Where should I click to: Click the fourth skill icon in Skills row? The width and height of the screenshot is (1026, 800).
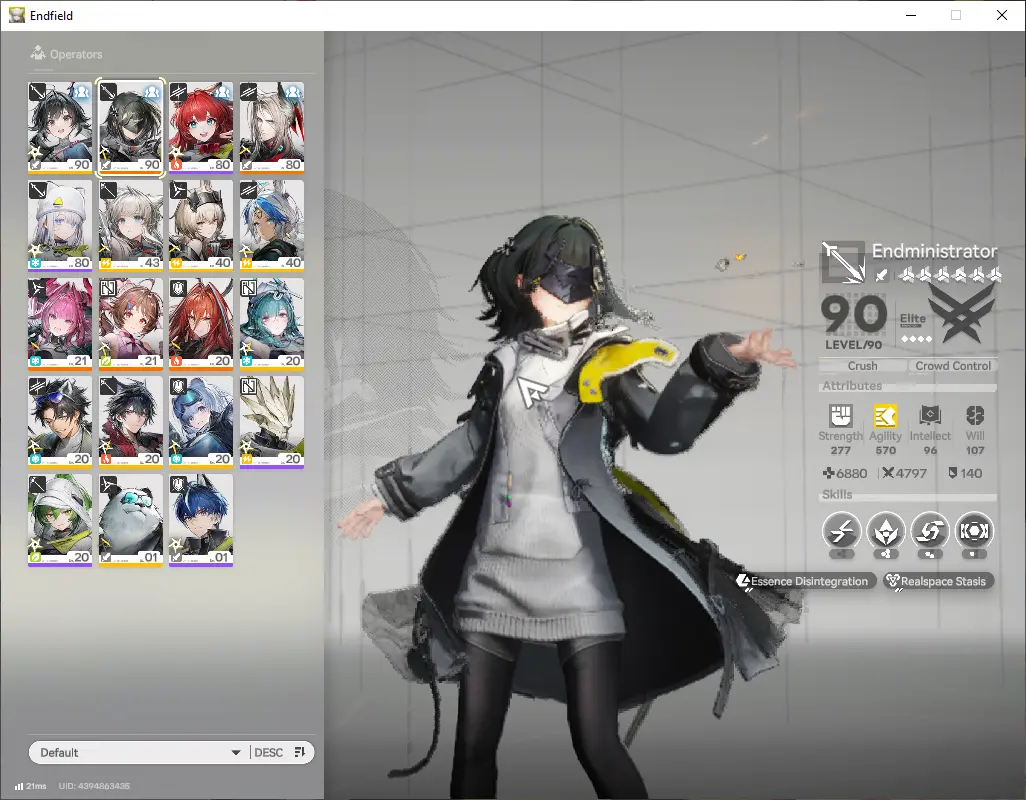coord(974,529)
